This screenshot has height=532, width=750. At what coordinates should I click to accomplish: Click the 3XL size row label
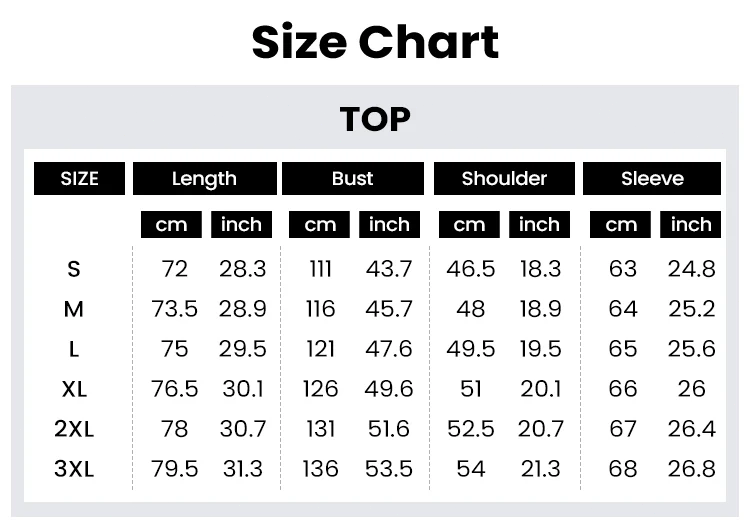(x=74, y=469)
